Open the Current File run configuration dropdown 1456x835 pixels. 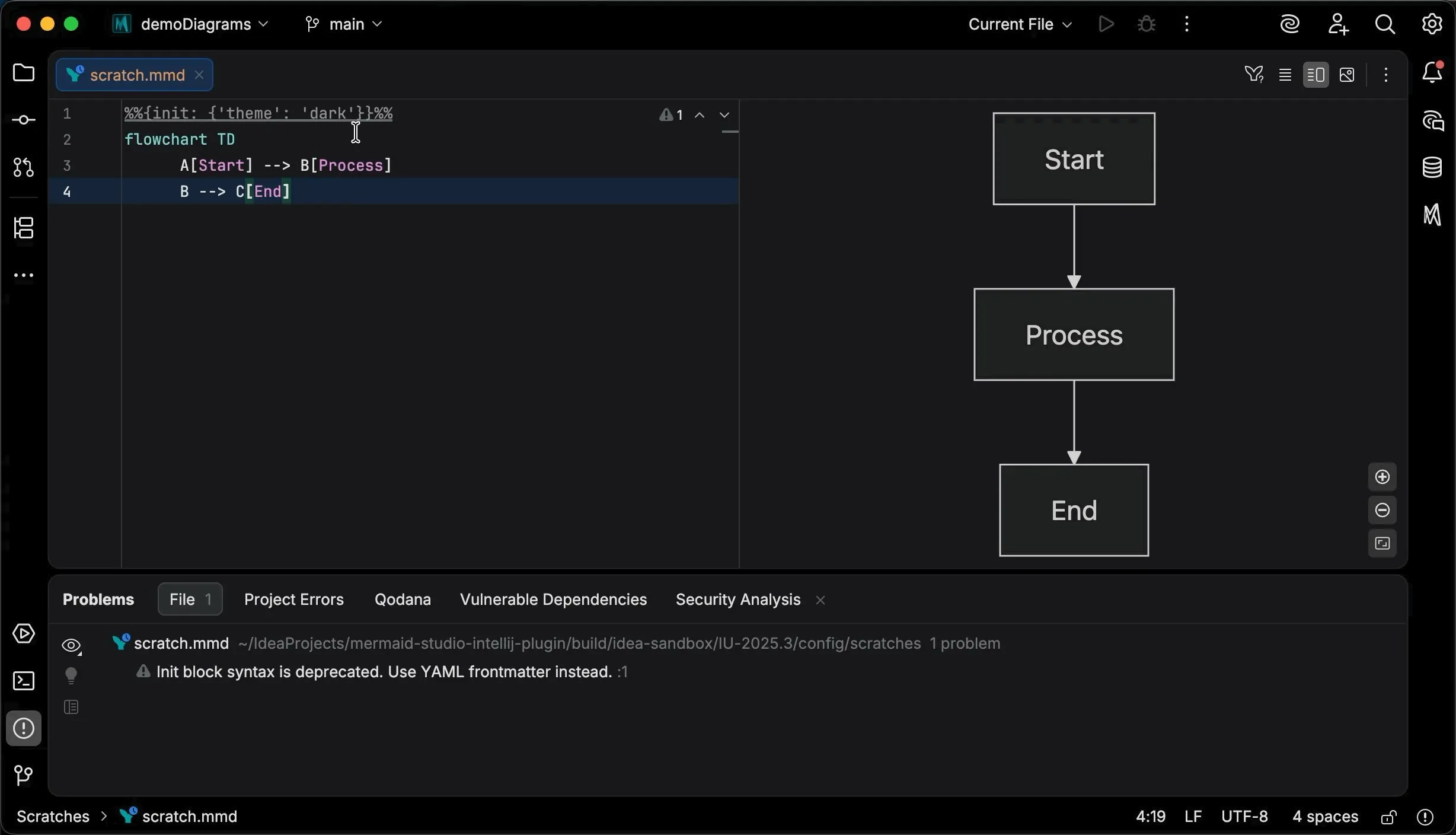click(1018, 24)
